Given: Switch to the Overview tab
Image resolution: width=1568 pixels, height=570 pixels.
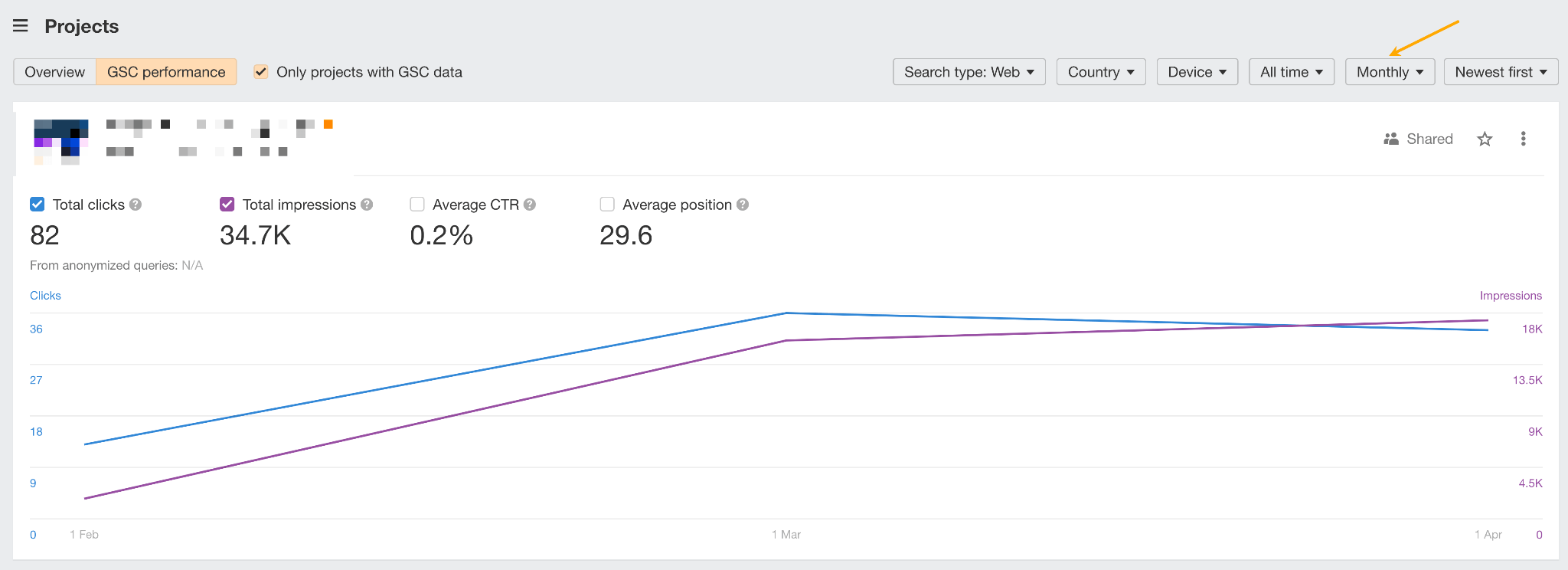Looking at the screenshot, I should 54,72.
